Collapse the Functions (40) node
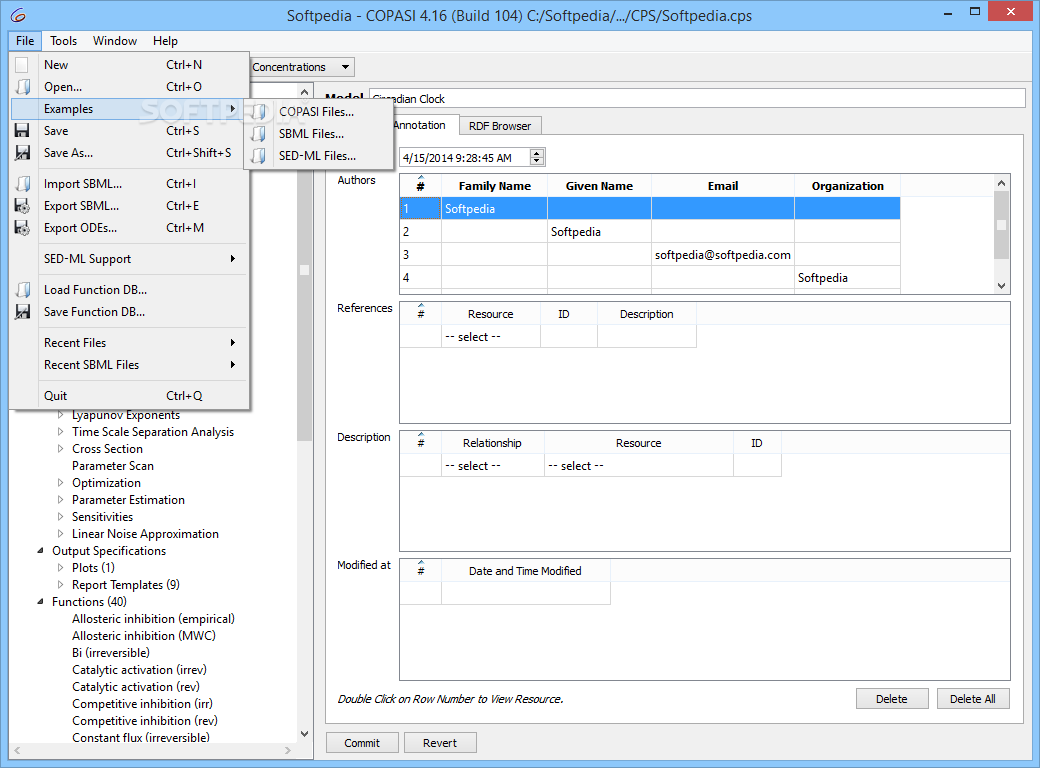Screen dimensions: 1040x768 (x=40, y=602)
